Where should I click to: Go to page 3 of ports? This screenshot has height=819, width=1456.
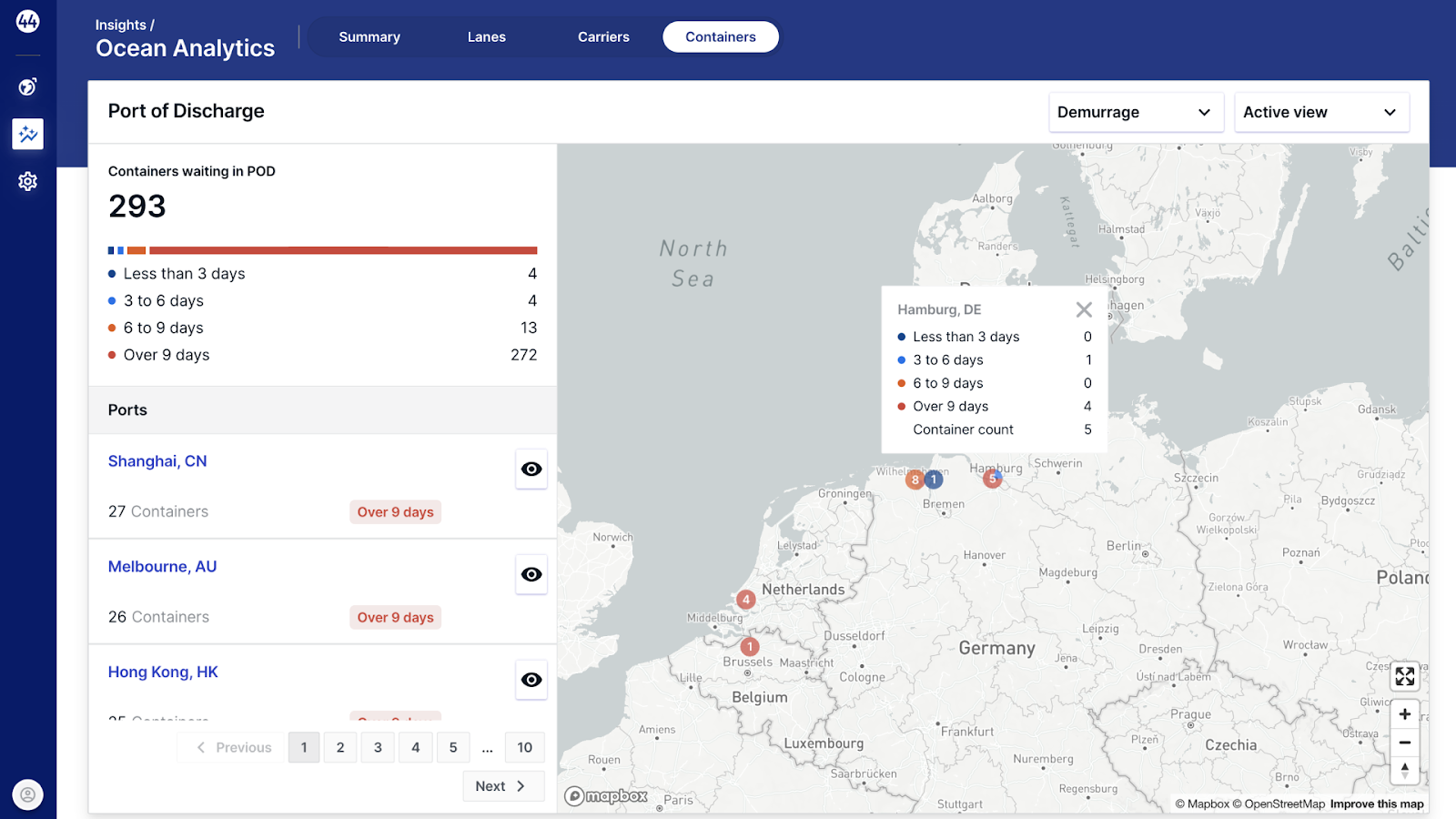(x=378, y=747)
